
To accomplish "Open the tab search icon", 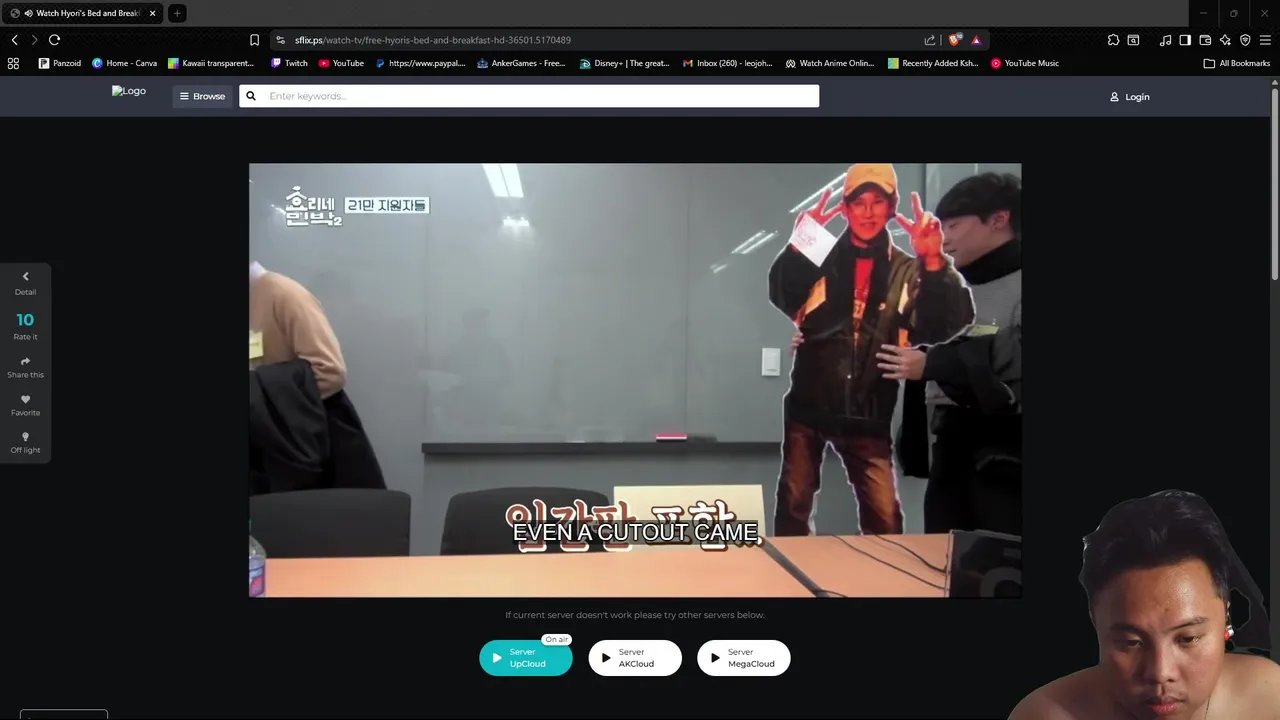I will [x=1133, y=40].
